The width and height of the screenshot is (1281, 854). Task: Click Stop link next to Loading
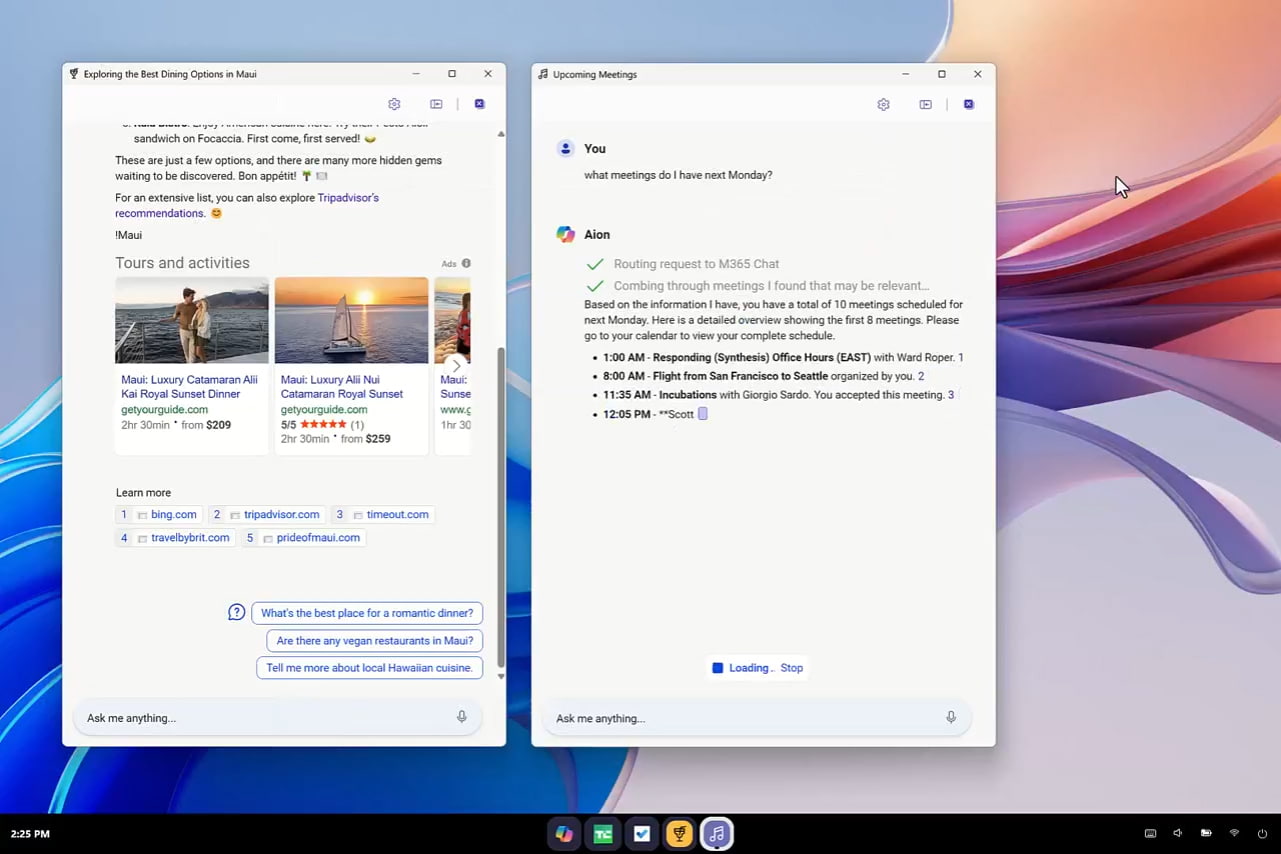791,668
